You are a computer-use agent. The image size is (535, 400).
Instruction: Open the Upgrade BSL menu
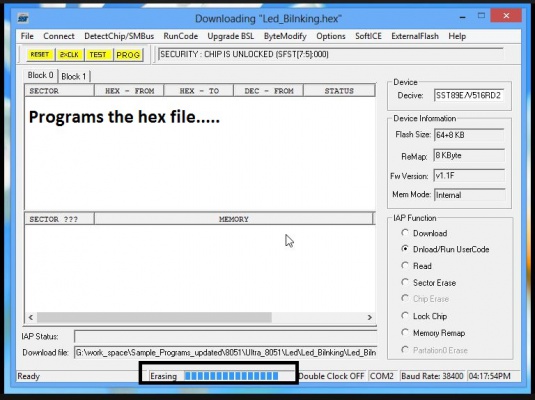(x=231, y=36)
